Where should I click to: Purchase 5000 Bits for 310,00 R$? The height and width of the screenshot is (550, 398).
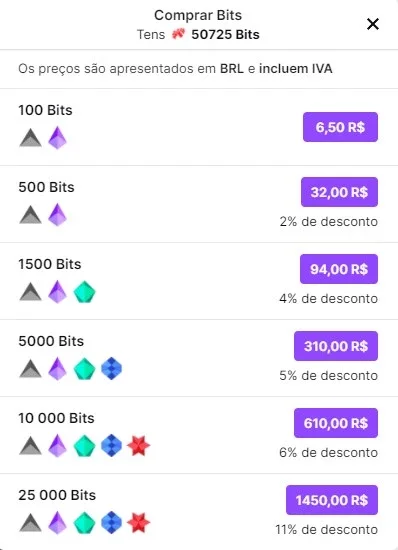336,346
